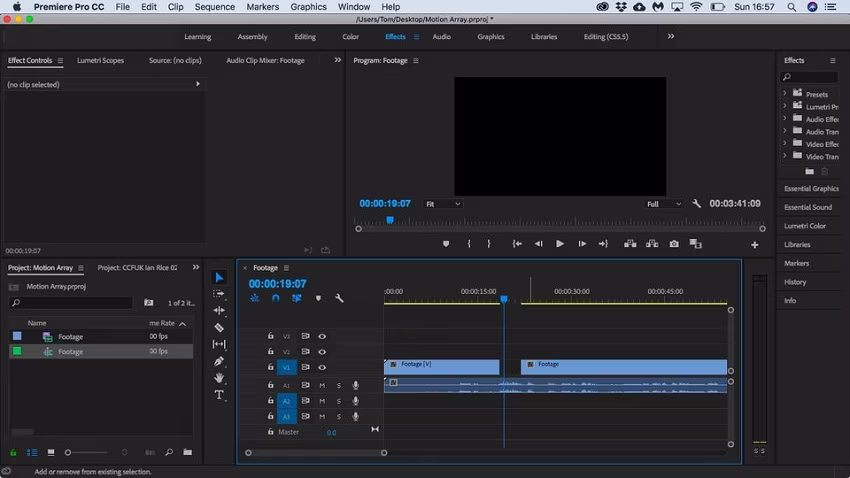
Task: Open the Sequence menu
Action: point(214,7)
